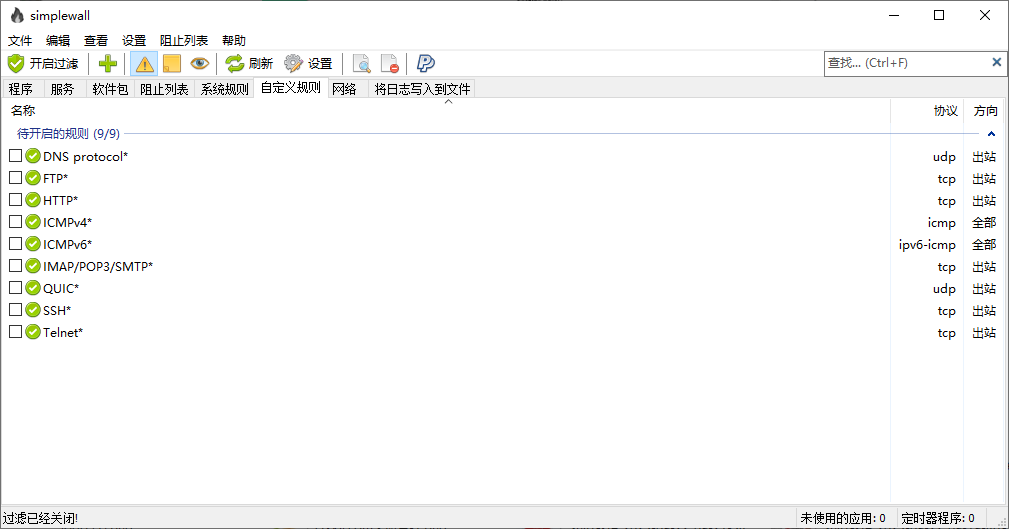The height and width of the screenshot is (529, 1009).
Task: Click the clear log document icon
Action: pyautogui.click(x=390, y=64)
